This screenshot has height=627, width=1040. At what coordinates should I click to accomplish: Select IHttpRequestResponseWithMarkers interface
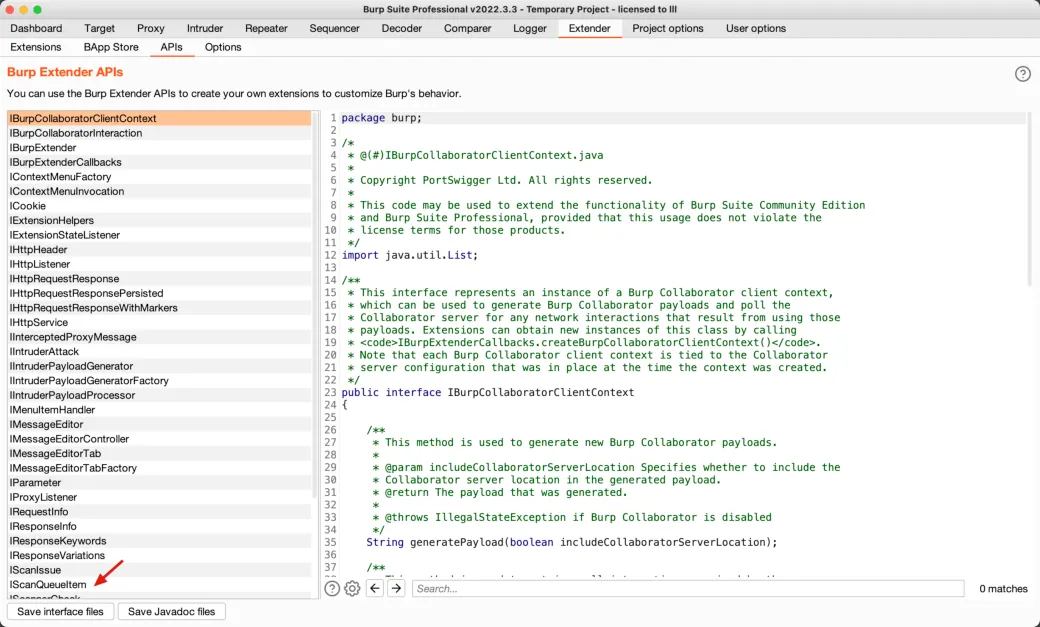pos(159,308)
